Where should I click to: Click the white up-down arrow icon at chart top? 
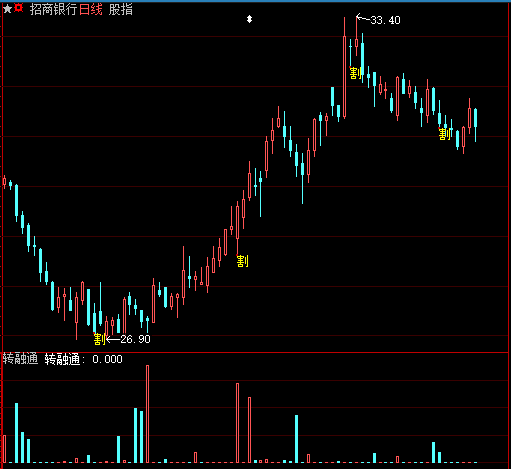(249, 19)
